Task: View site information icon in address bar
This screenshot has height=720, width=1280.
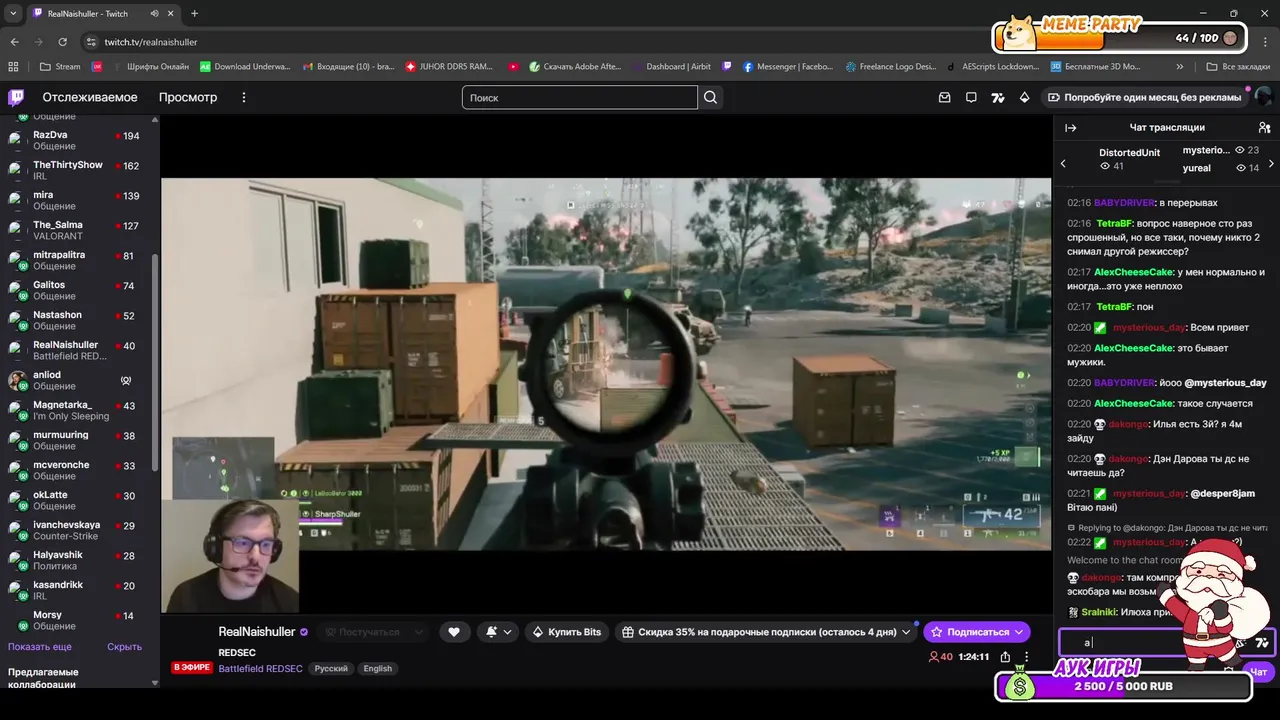Action: coord(91,42)
